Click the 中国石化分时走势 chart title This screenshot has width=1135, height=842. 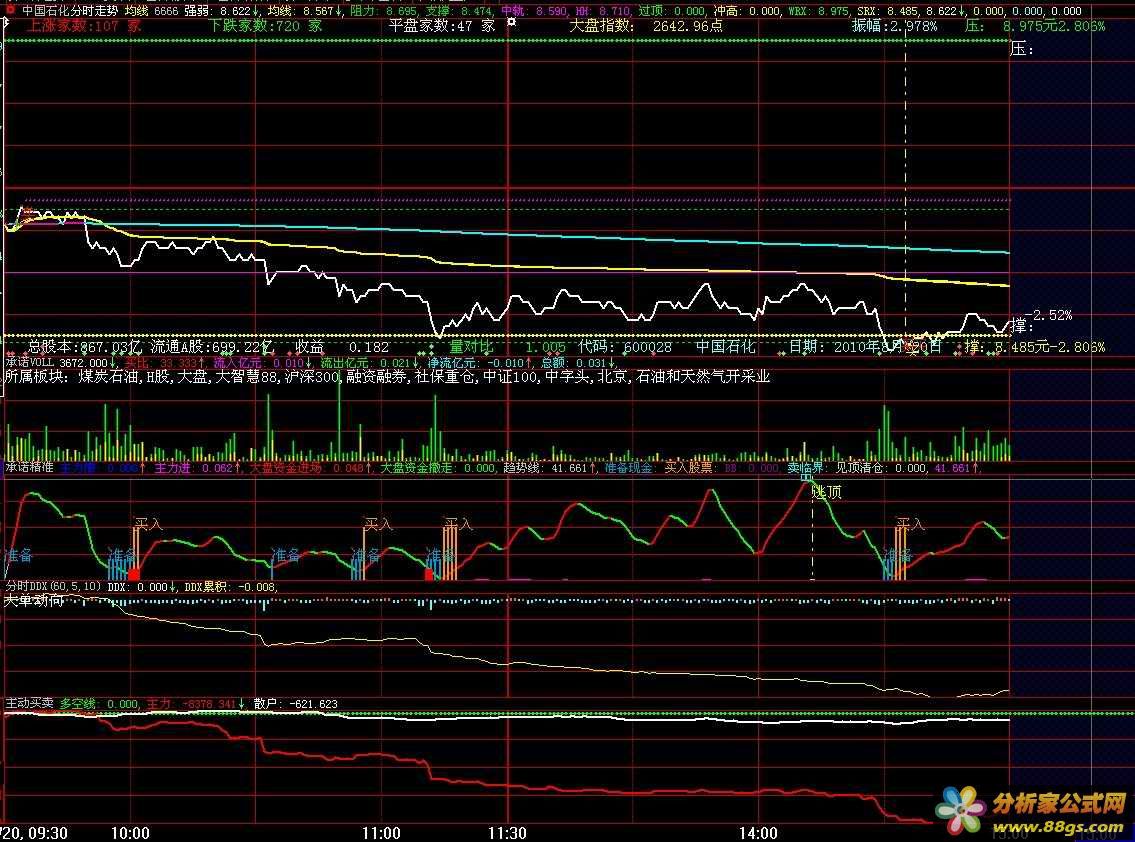69,11
